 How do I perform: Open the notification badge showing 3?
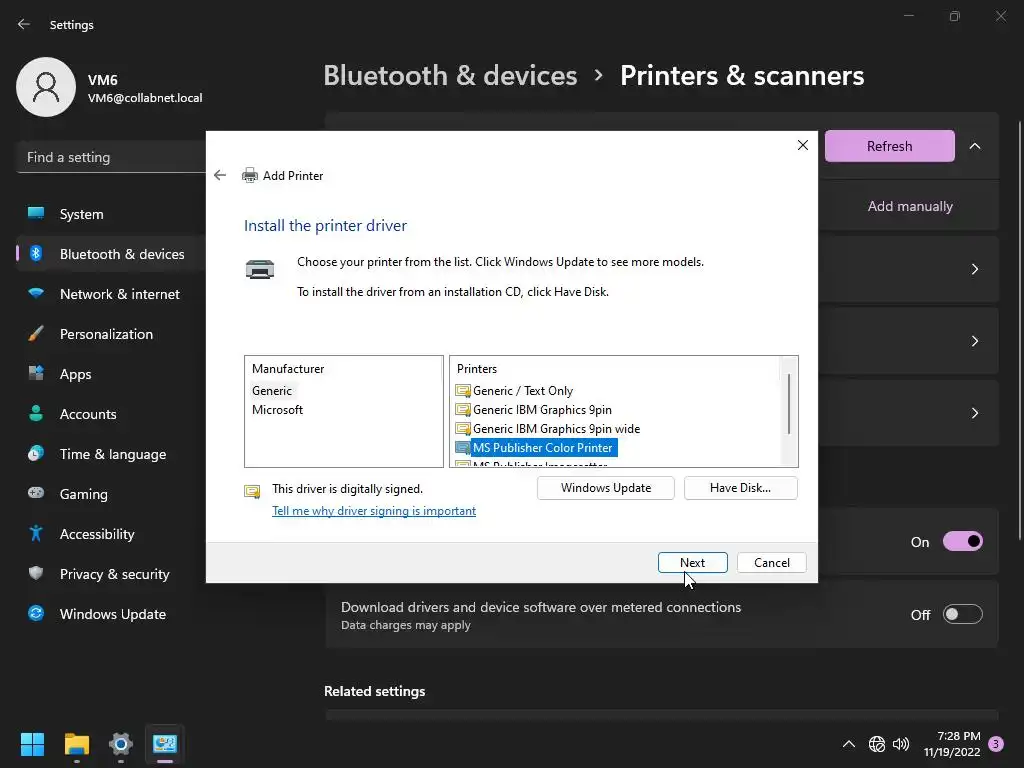point(995,744)
